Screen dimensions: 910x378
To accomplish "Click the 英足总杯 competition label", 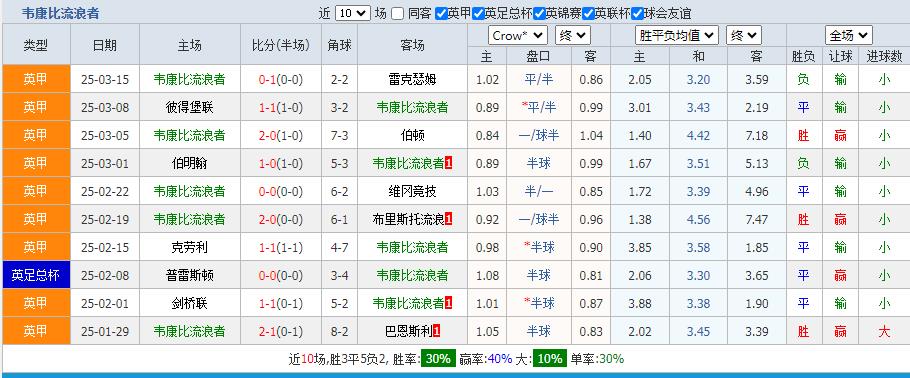I will coord(36,275).
